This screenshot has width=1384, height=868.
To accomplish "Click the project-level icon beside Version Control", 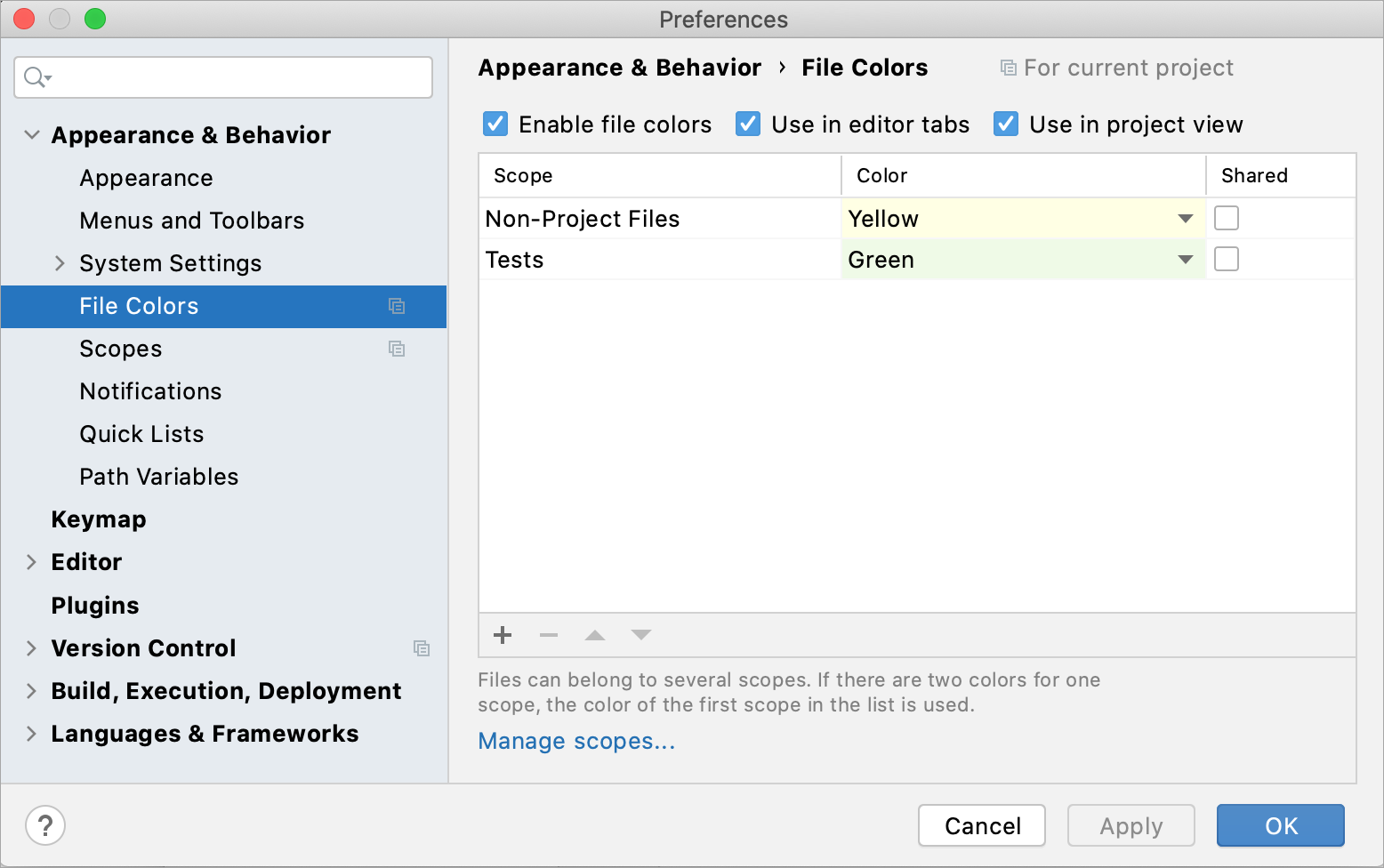I will [x=422, y=648].
